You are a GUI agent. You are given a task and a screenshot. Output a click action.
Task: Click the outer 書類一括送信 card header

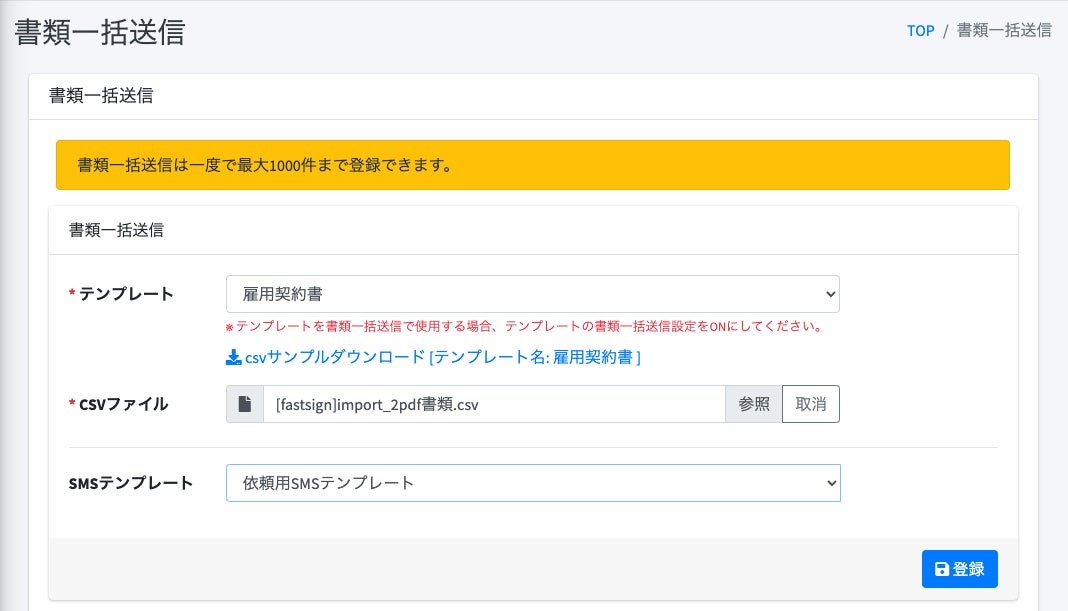pyautogui.click(x=101, y=96)
